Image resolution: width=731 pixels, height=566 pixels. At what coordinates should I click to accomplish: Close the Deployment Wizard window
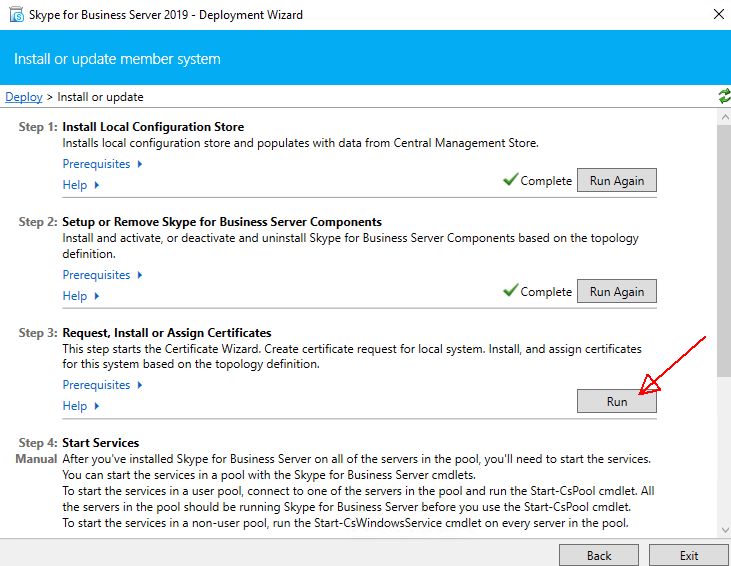coord(718,14)
